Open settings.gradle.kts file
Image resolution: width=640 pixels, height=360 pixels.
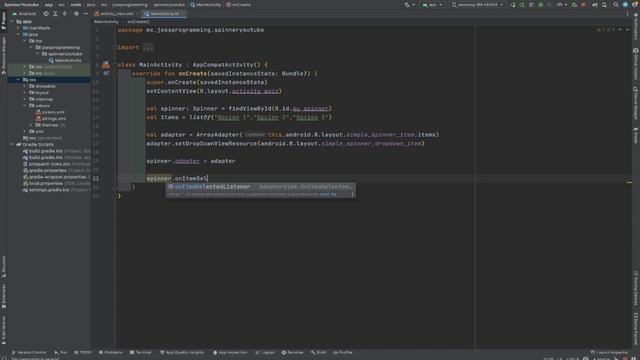tap(56, 190)
